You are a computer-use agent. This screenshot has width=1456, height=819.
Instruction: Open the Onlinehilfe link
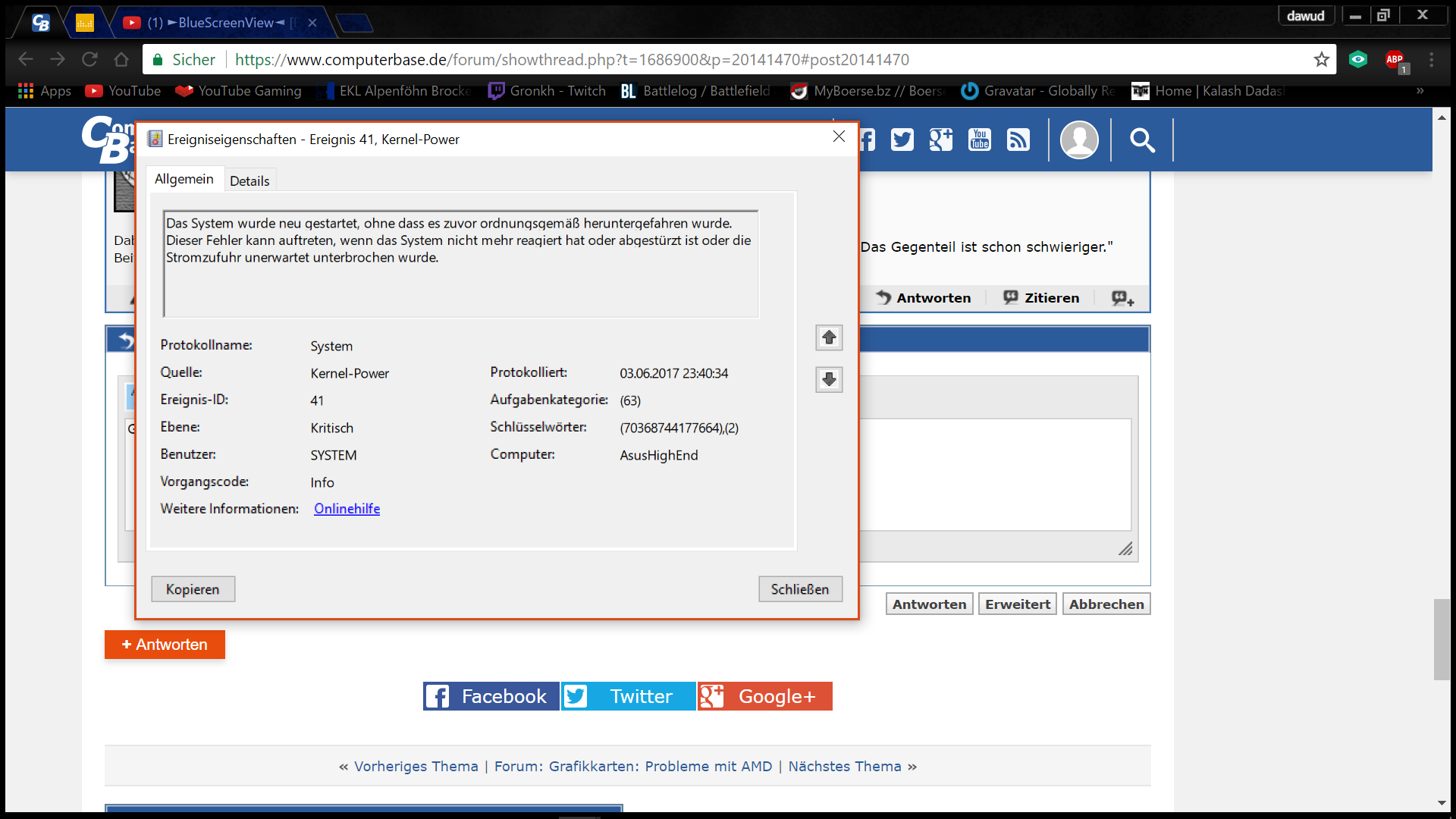347,509
